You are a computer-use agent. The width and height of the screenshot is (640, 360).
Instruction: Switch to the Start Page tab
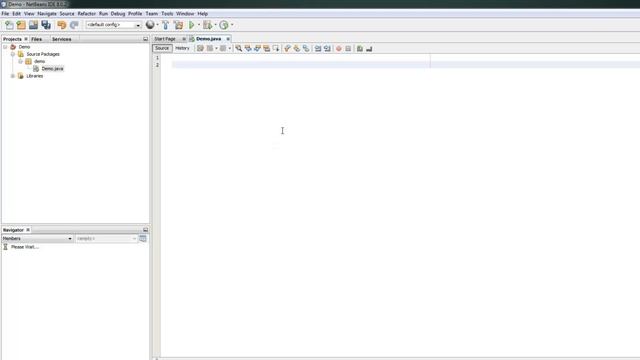(165, 39)
